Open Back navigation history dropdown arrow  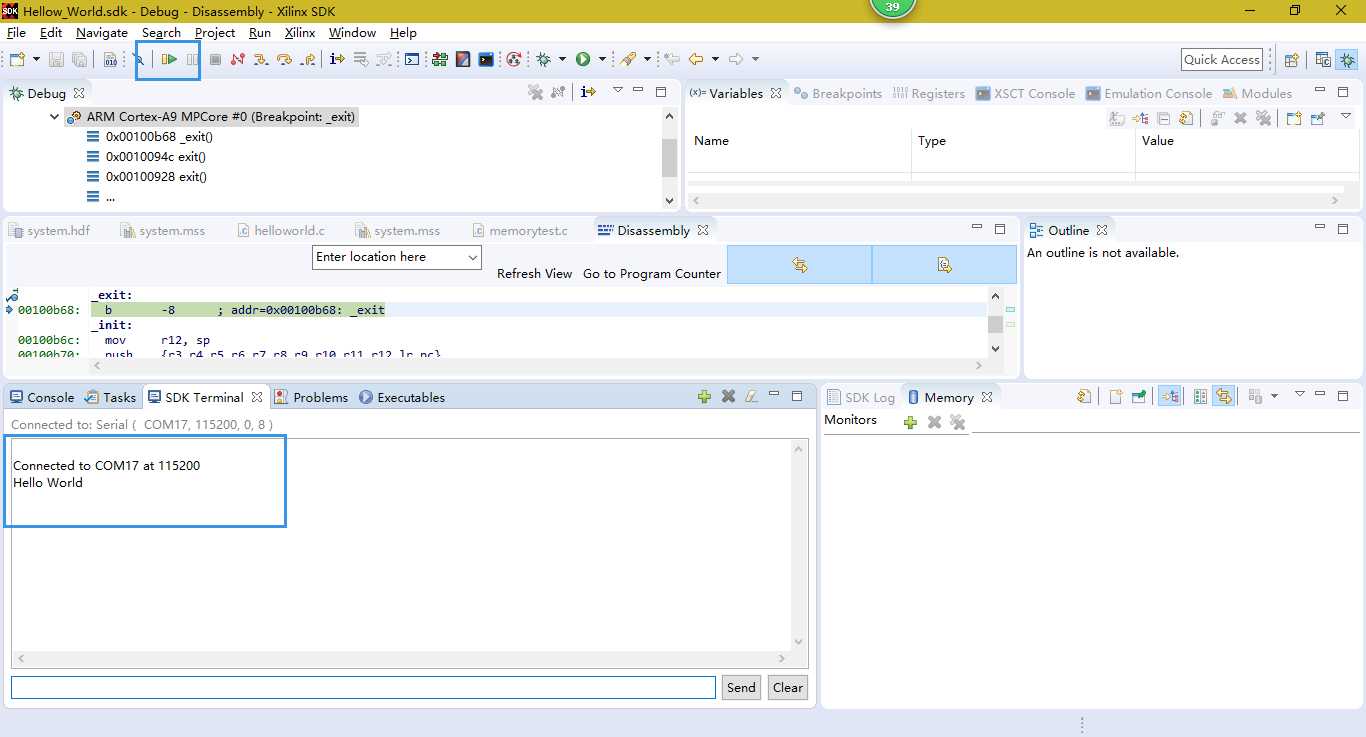tap(715, 60)
